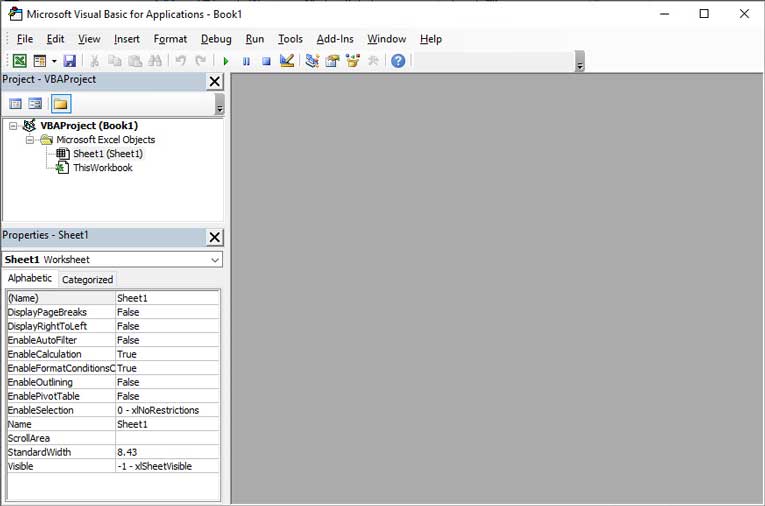
Task: Select VBAProject (Book1) tree item
Action: [x=89, y=126]
